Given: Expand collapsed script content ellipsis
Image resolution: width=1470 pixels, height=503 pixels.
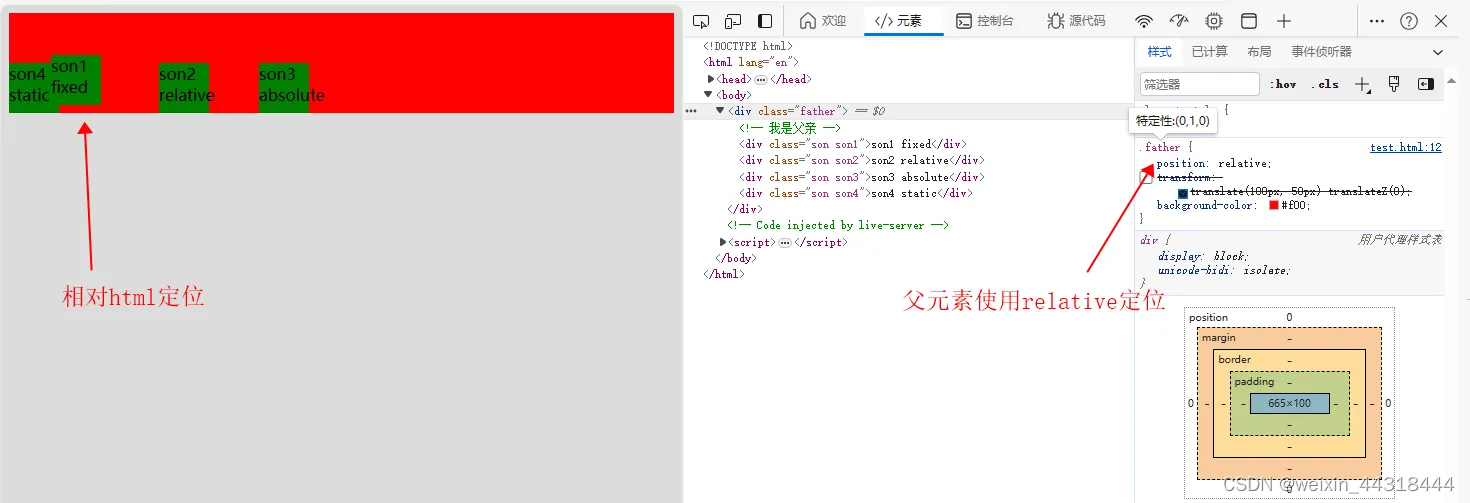Looking at the screenshot, I should [x=784, y=242].
